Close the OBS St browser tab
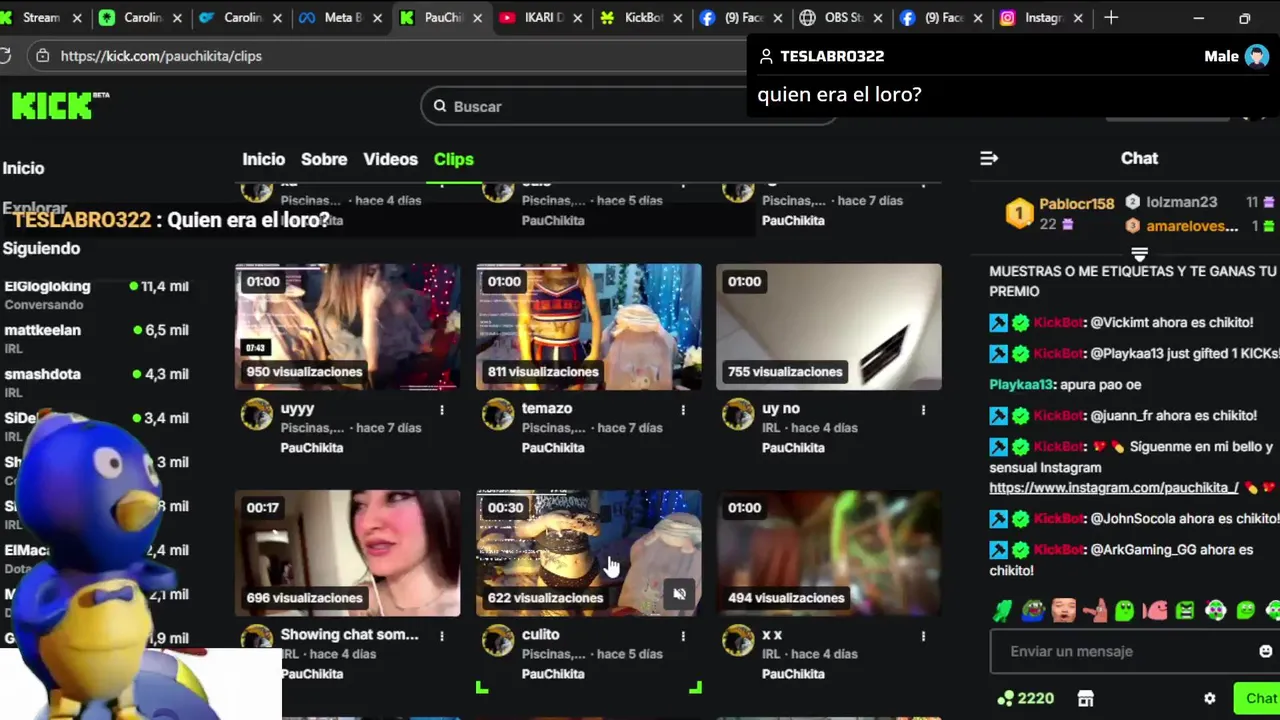This screenshot has height=720, width=1280. 877,18
